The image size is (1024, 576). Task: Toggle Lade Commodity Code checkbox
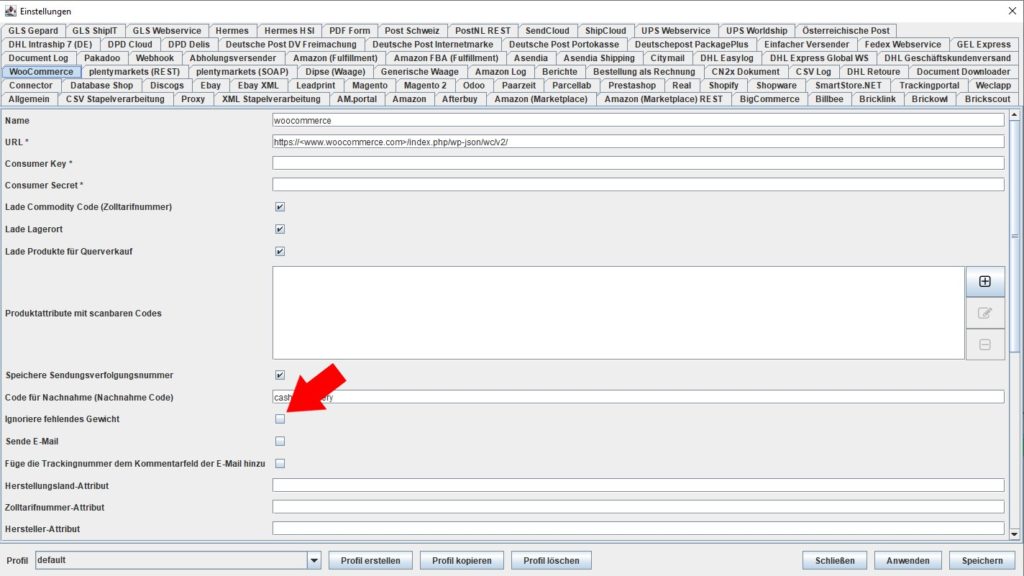tap(280, 207)
